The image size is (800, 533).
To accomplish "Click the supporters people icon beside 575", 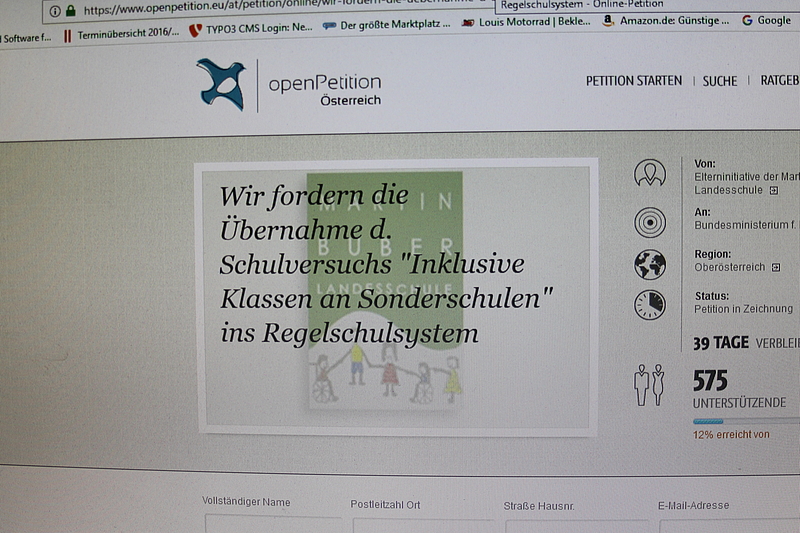I will (649, 384).
